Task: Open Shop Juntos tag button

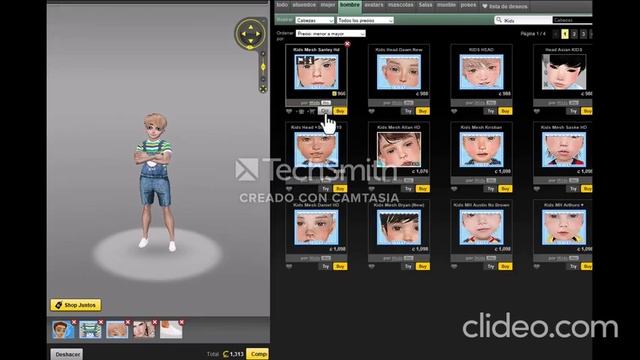Action: point(76,305)
